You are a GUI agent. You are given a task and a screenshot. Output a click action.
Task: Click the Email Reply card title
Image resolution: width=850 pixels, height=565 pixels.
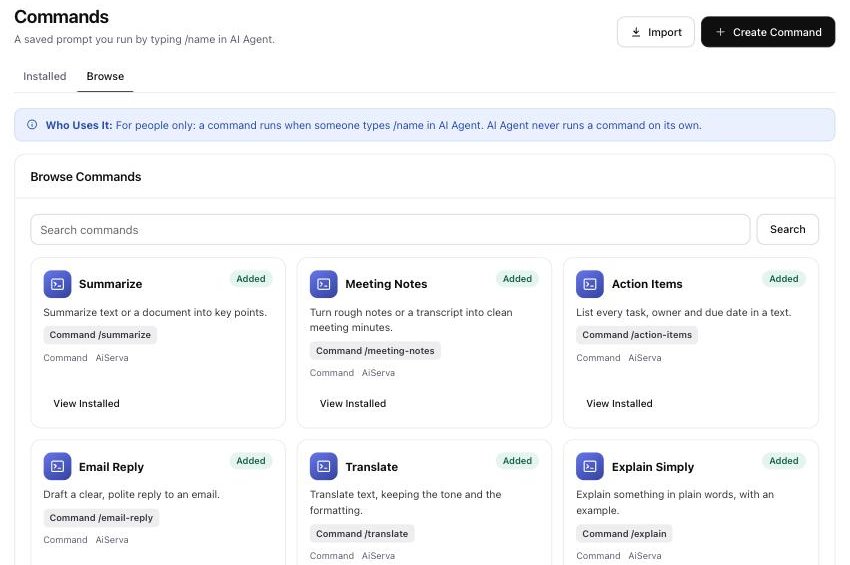point(111,467)
